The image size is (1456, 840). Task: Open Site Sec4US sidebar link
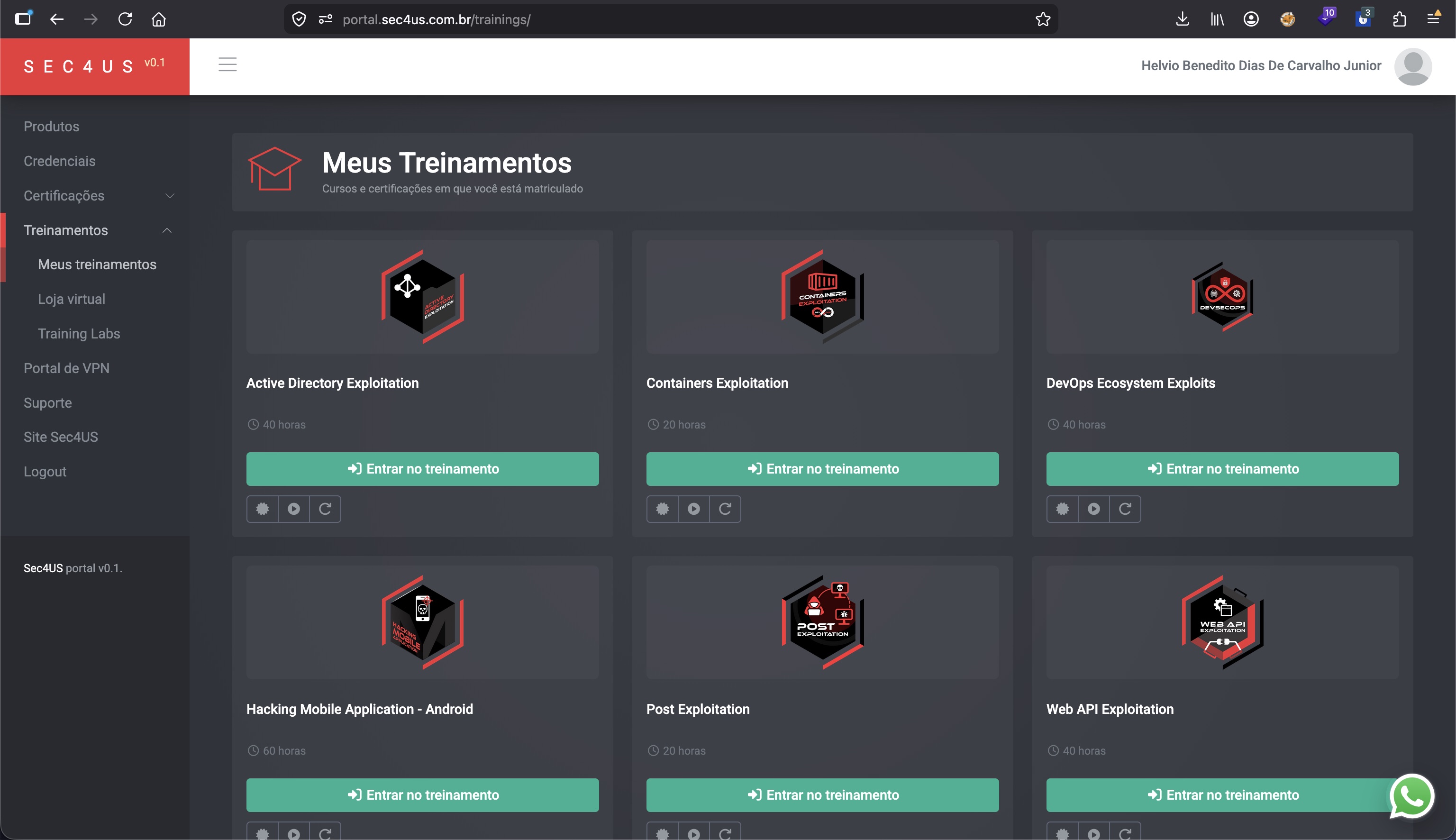[61, 437]
